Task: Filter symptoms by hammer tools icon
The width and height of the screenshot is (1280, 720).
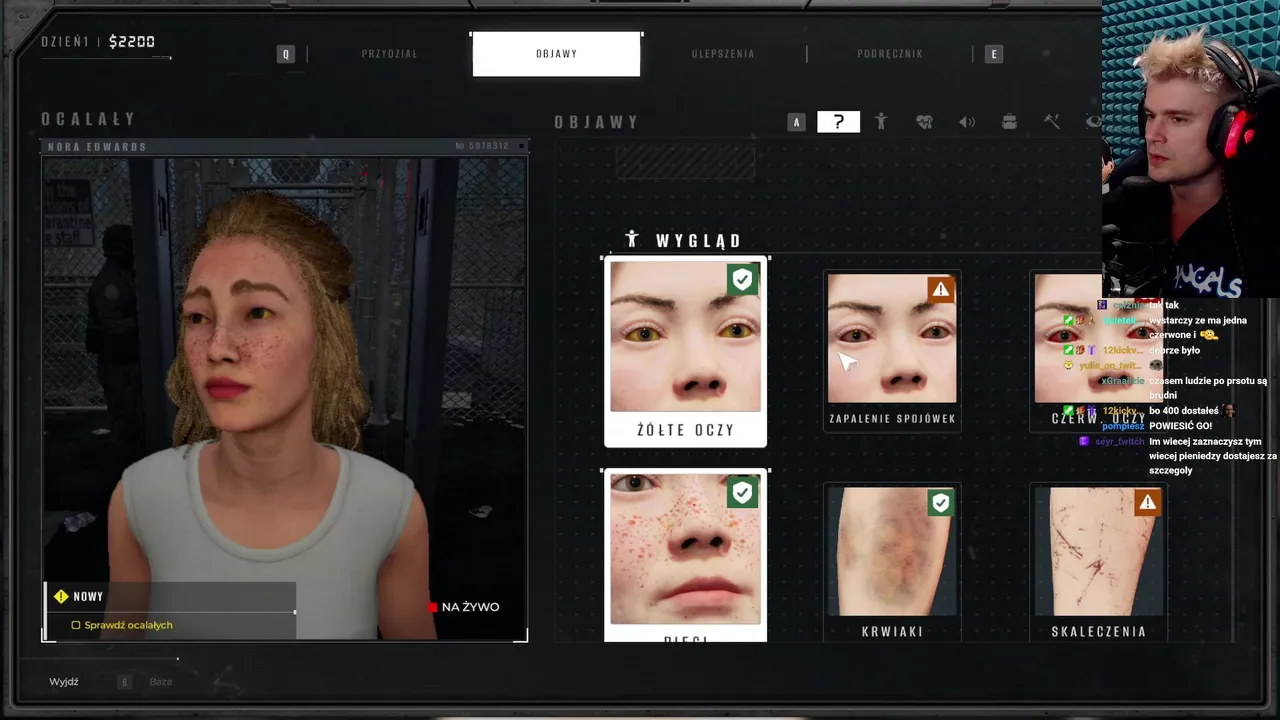Action: tap(1052, 122)
